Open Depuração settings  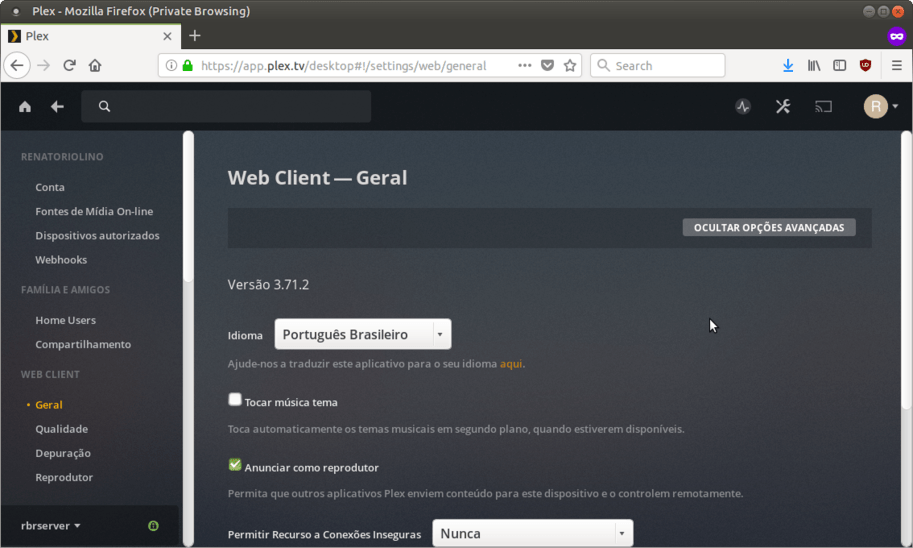click(x=63, y=453)
